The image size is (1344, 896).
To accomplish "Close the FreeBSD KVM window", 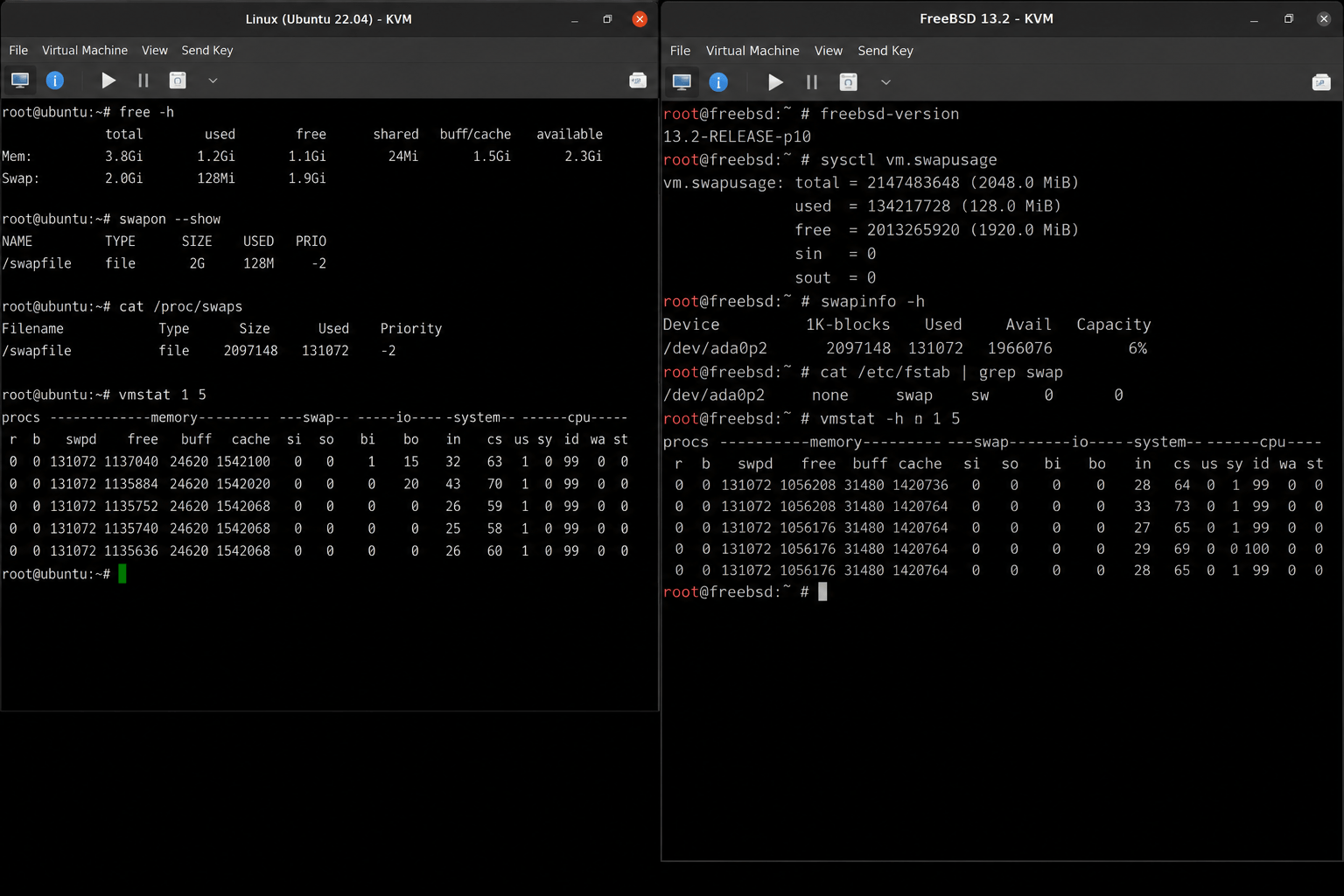I will (1324, 19).
